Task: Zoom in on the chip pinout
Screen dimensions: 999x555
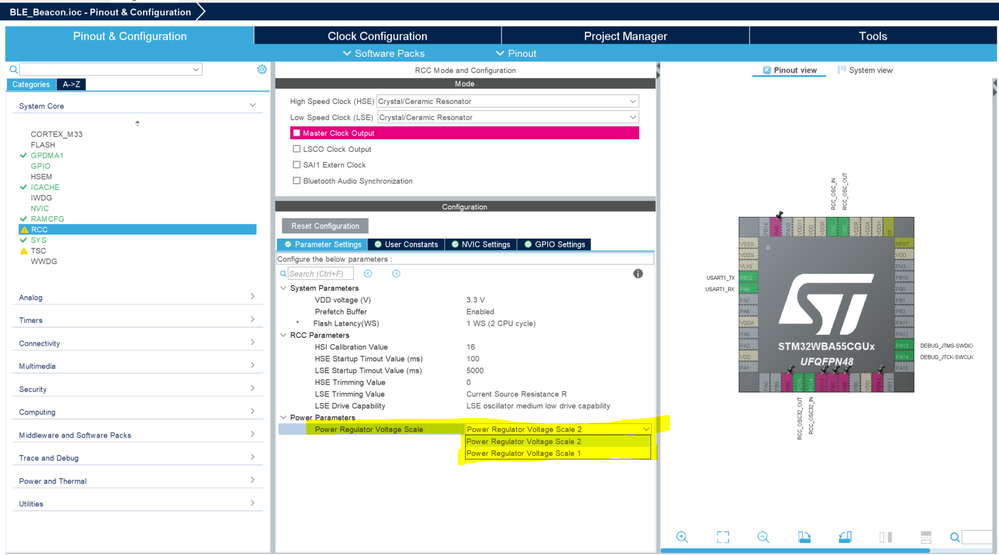Action: 682,537
